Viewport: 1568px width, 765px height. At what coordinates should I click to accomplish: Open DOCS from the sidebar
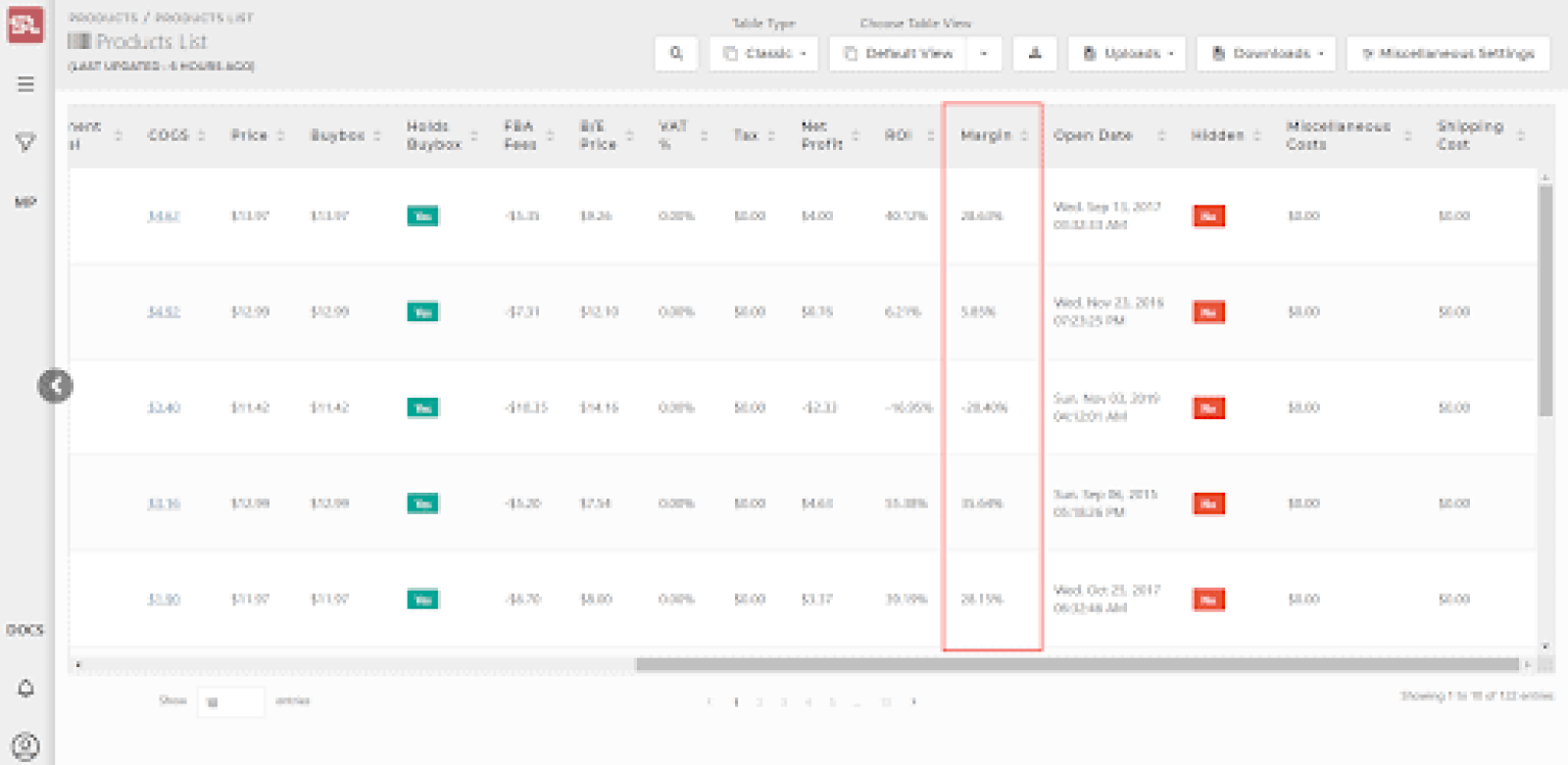click(25, 630)
